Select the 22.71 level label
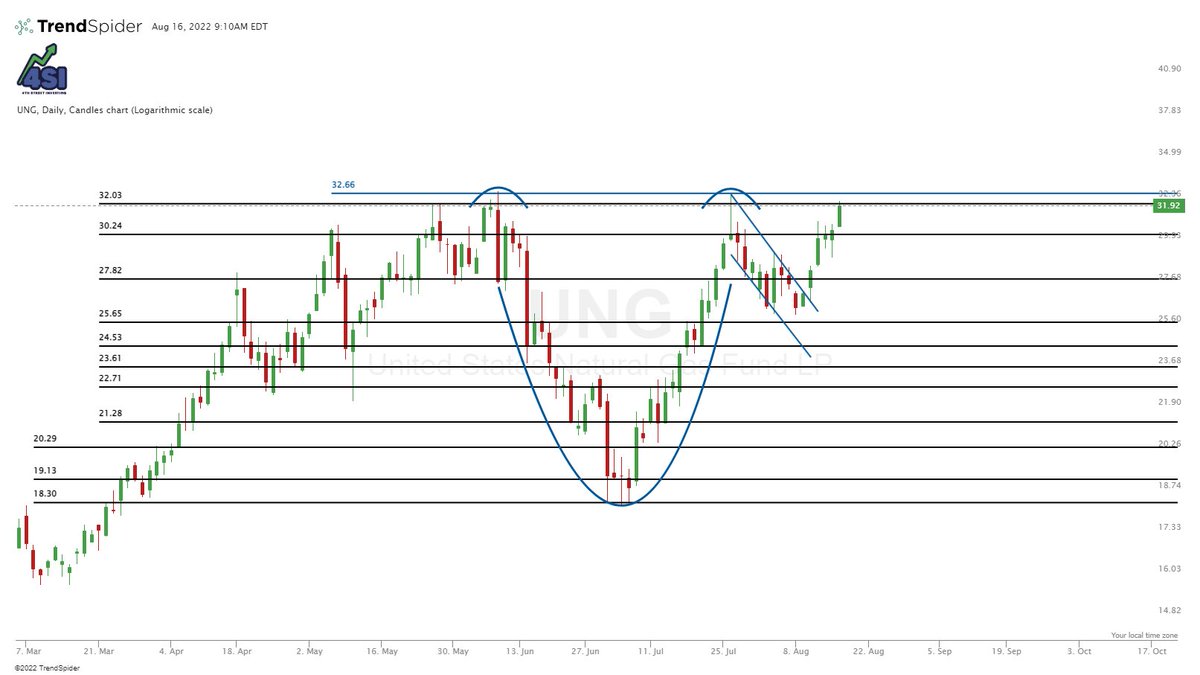 tap(110, 378)
